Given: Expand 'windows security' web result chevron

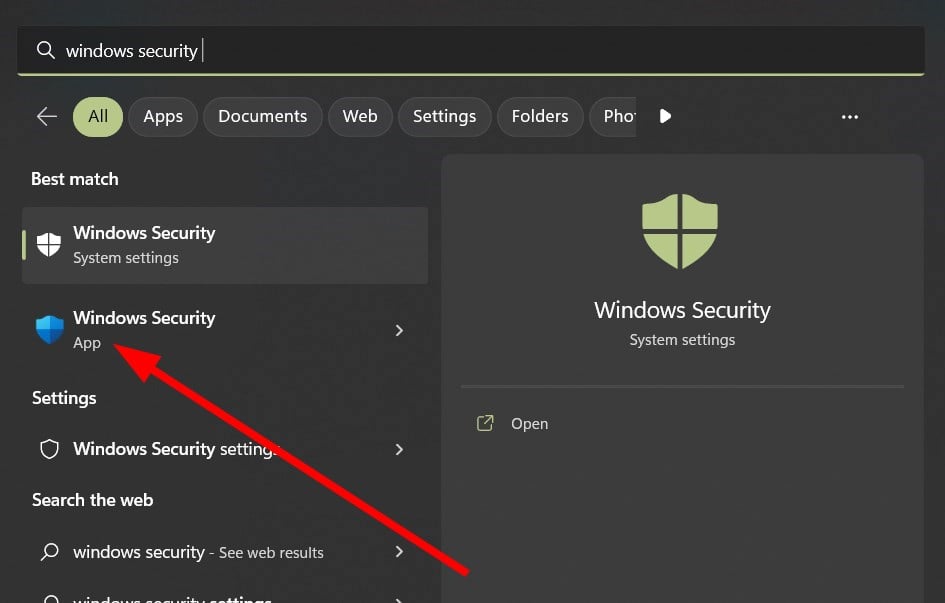Looking at the screenshot, I should click(x=399, y=551).
